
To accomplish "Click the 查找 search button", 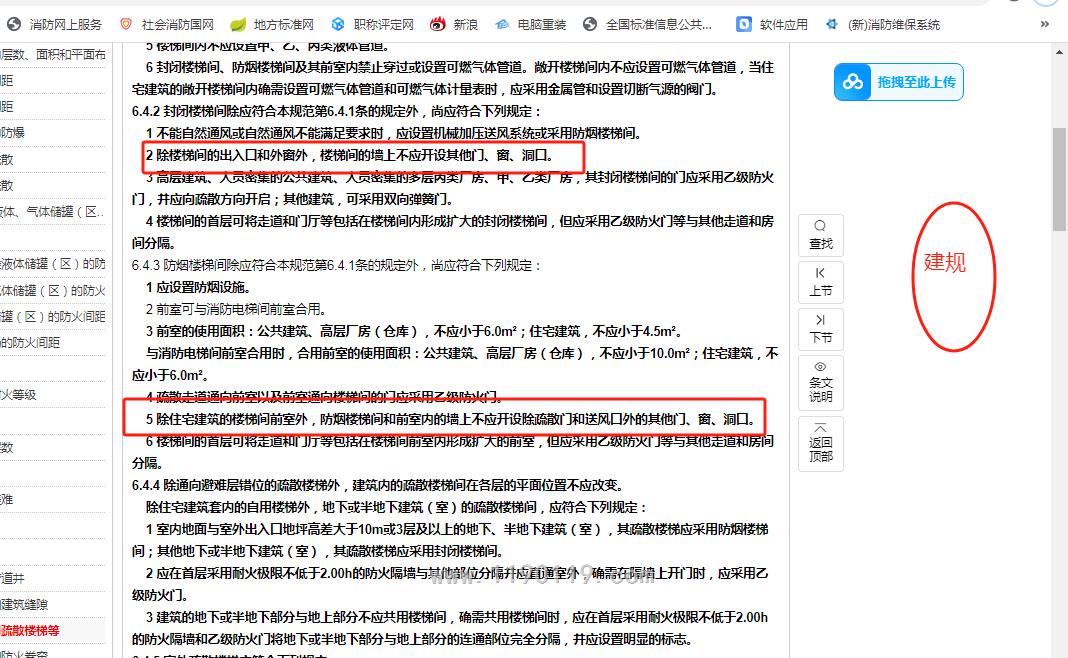I will (x=821, y=235).
